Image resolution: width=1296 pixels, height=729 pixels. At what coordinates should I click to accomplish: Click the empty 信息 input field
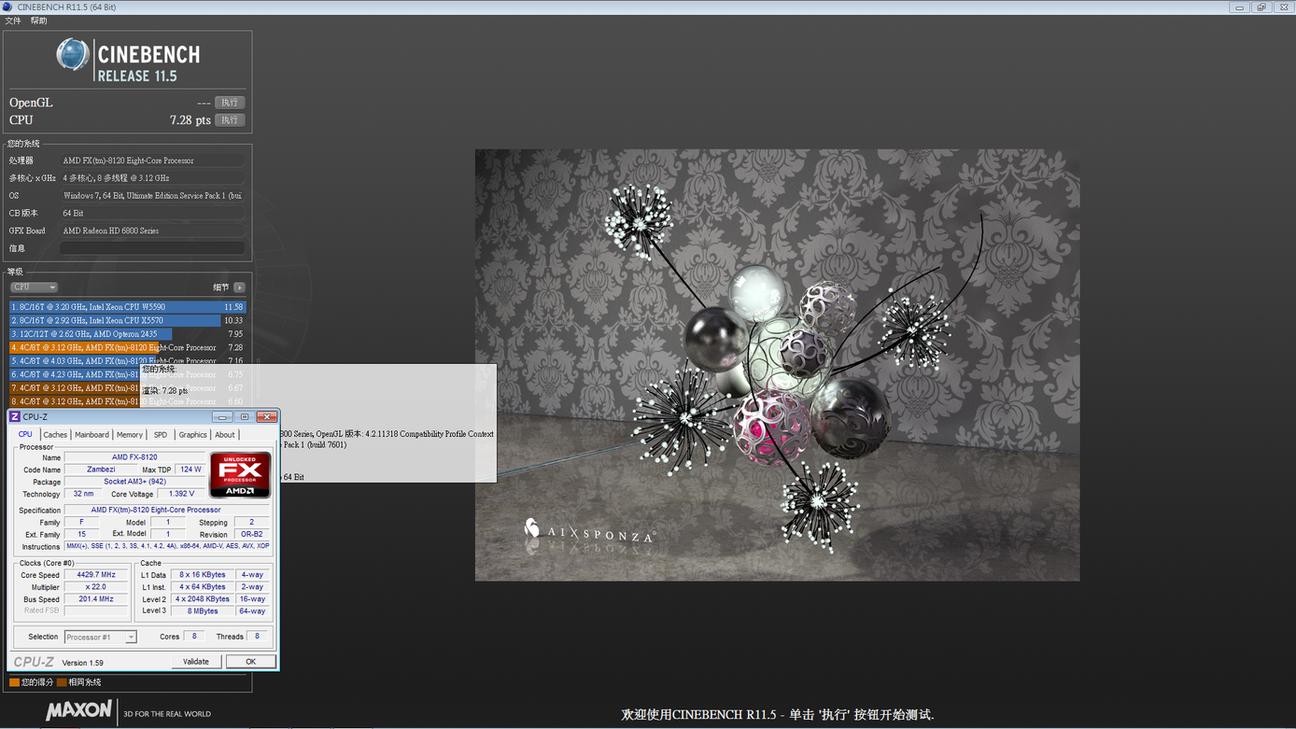(x=152, y=248)
